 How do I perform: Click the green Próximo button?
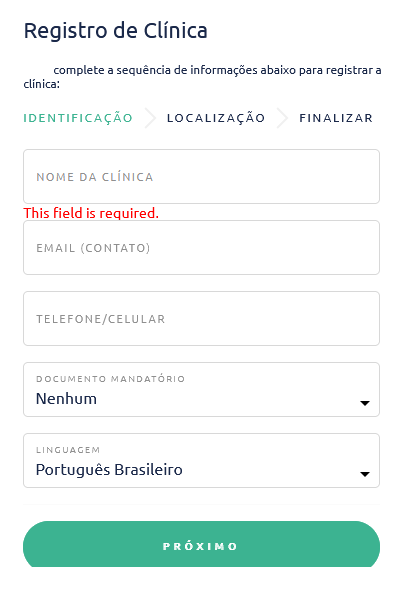201,544
